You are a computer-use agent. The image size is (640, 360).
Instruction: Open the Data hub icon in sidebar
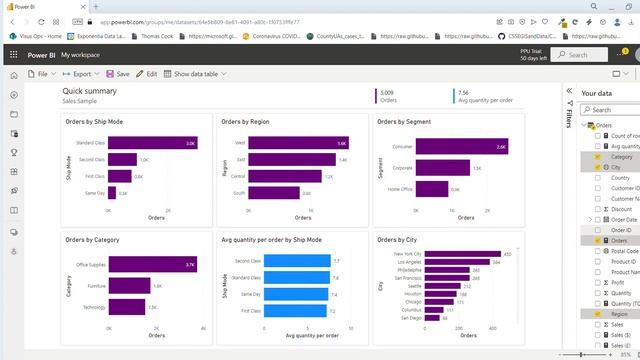(x=14, y=133)
